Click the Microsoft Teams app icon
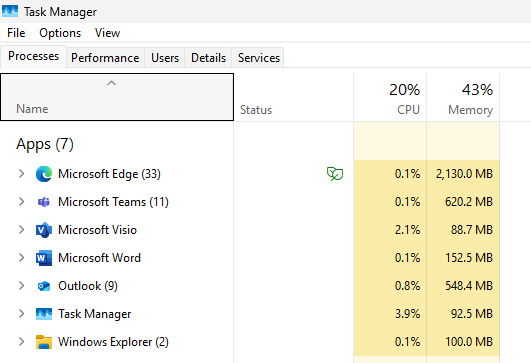Viewport: 531px width, 363px height. [44, 202]
